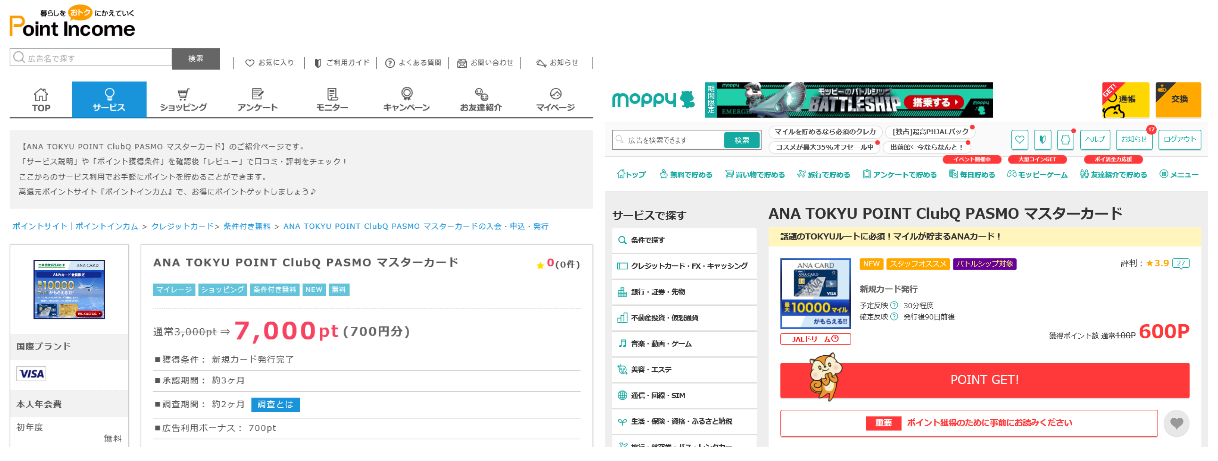Open the moppy メニュー hamburger menu
Screen dimensions: 1218x461
(x=1179, y=175)
